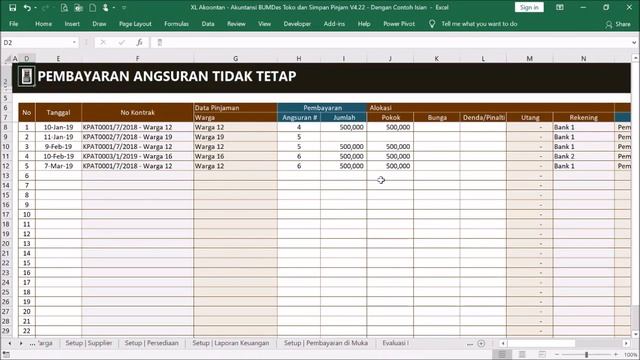Click the Cancel X icon in formula bar
Screen dimensions: 640x360
coord(103,42)
